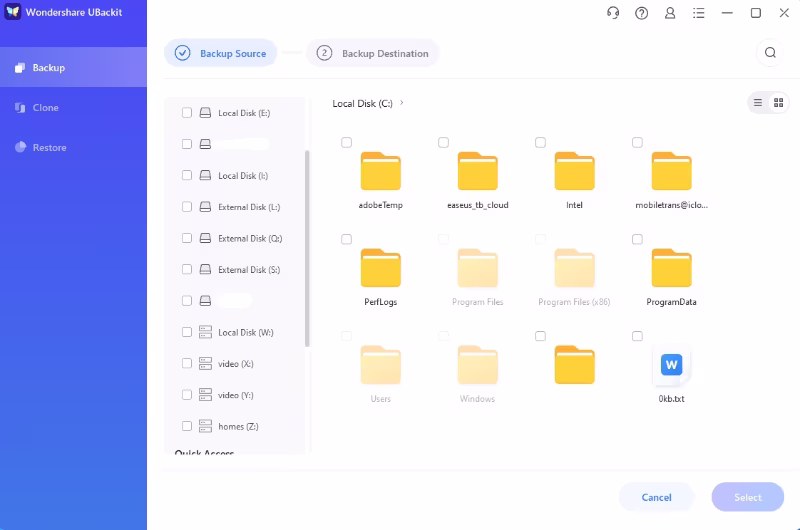This screenshot has height=530, width=800.
Task: Check the Local Disk (E:) checkbox
Action: click(x=187, y=113)
